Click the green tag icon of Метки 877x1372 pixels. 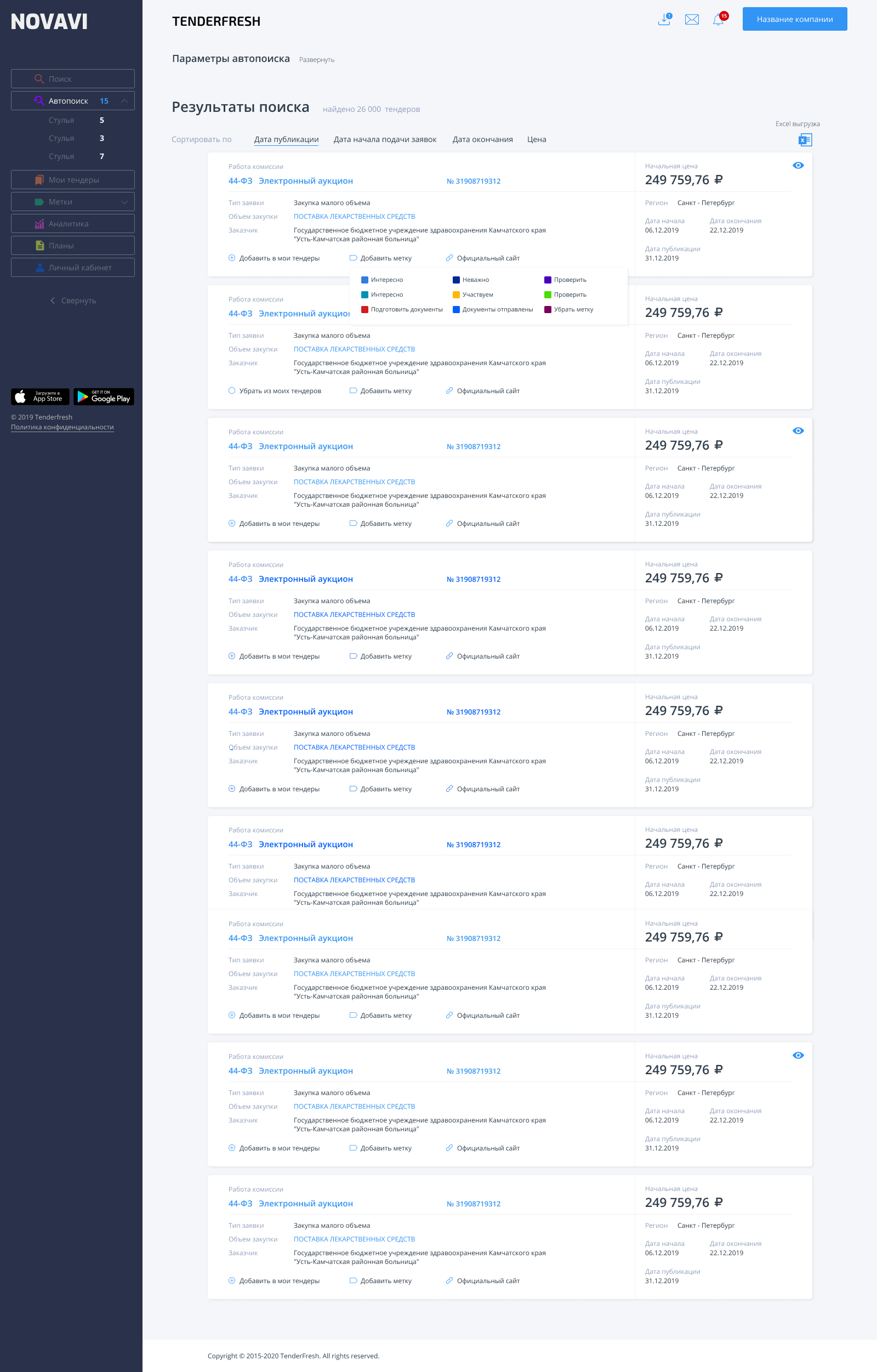pos(39,202)
